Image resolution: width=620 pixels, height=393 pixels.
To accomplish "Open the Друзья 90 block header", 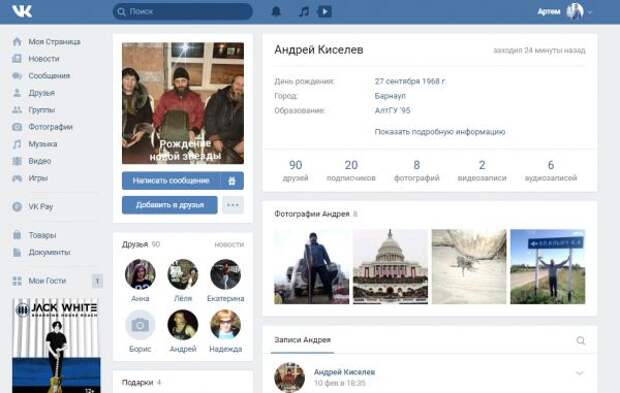I will click(141, 244).
